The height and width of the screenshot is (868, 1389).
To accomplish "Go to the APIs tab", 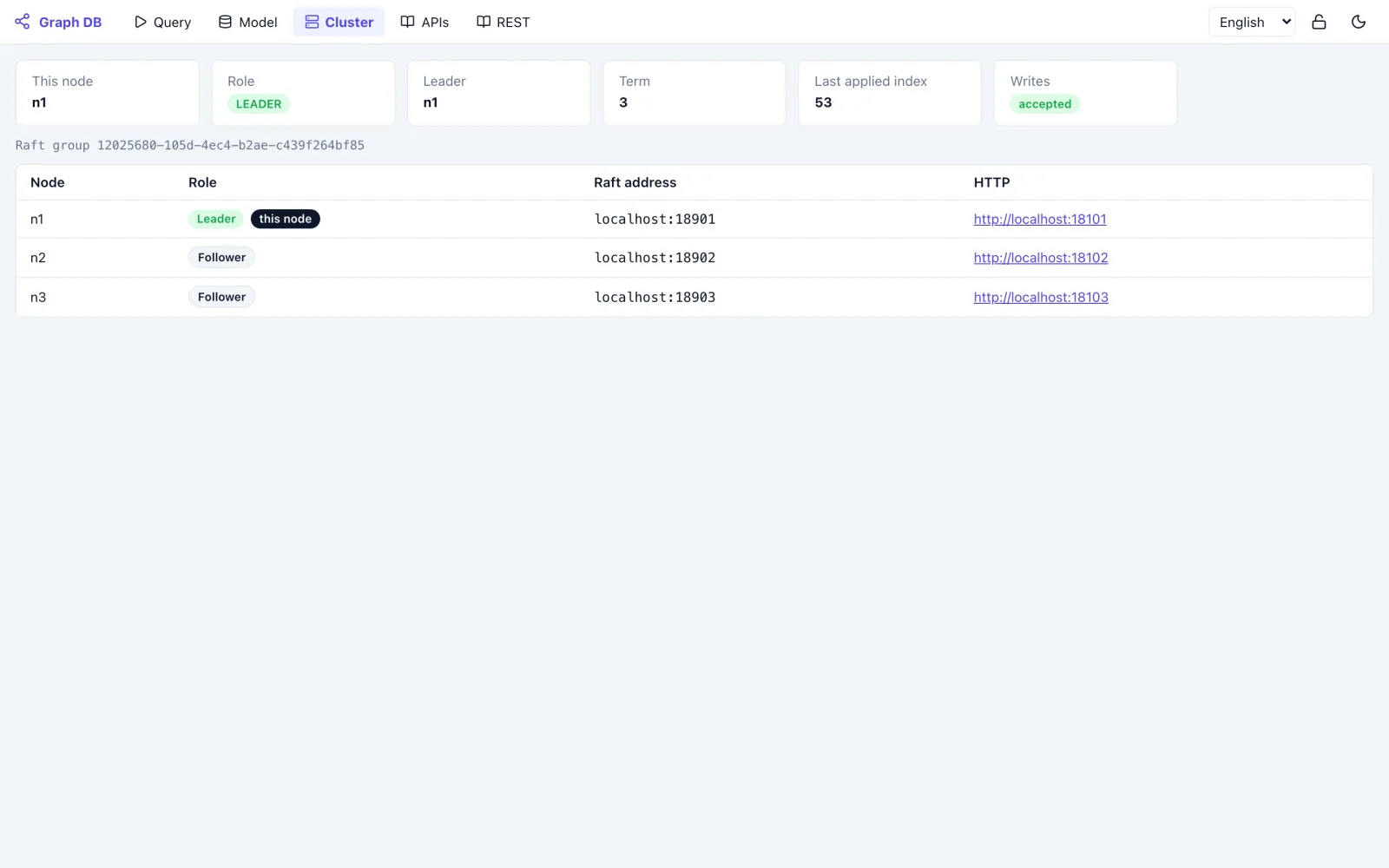I will click(425, 22).
